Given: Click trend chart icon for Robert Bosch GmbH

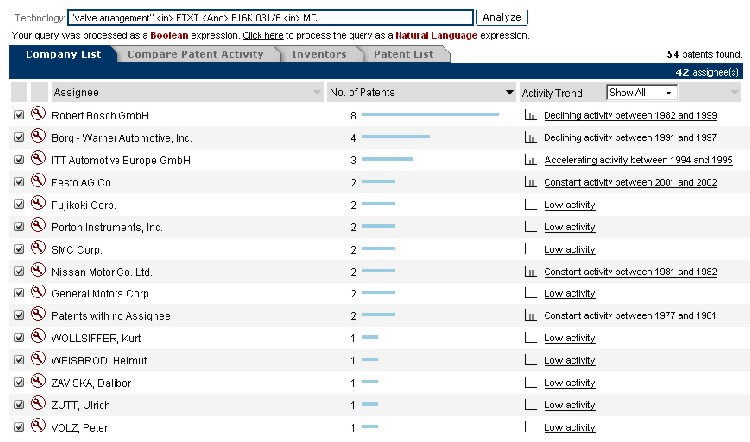Looking at the screenshot, I should (530, 115).
